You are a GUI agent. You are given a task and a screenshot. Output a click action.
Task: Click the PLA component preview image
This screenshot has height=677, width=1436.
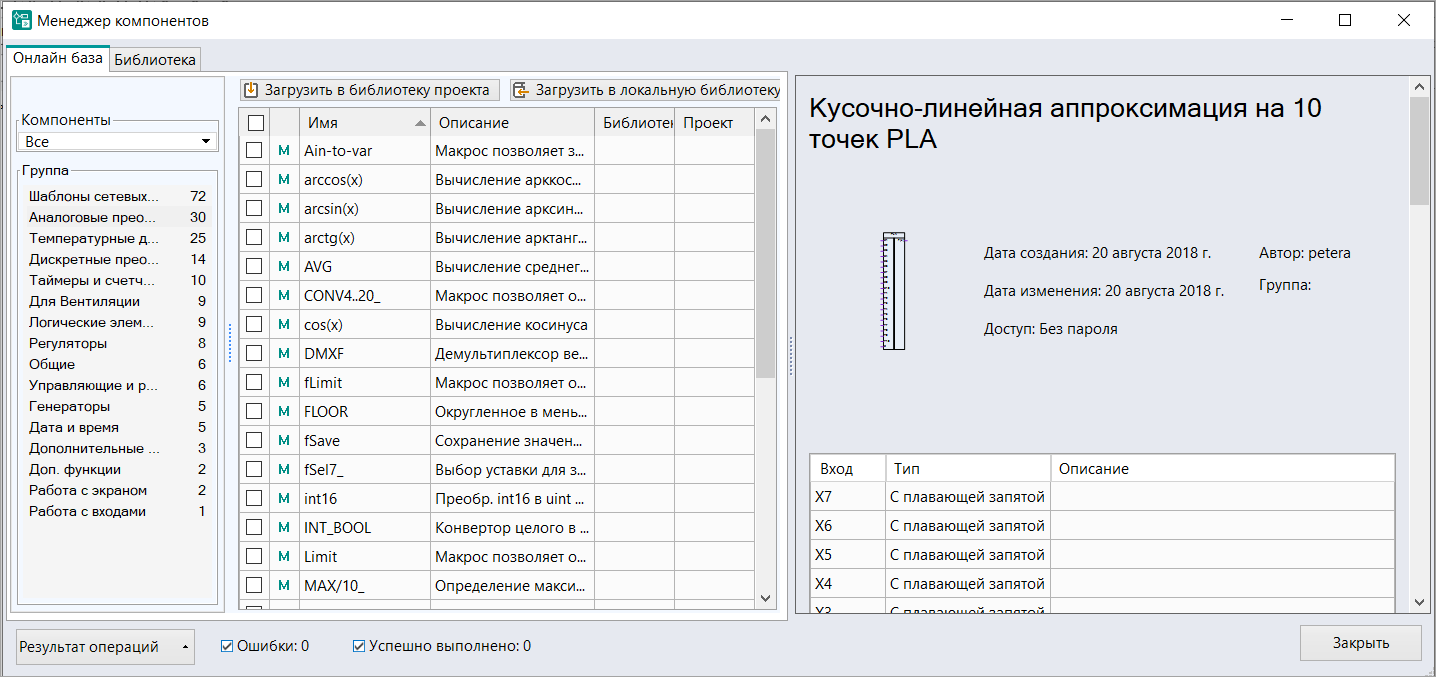893,291
